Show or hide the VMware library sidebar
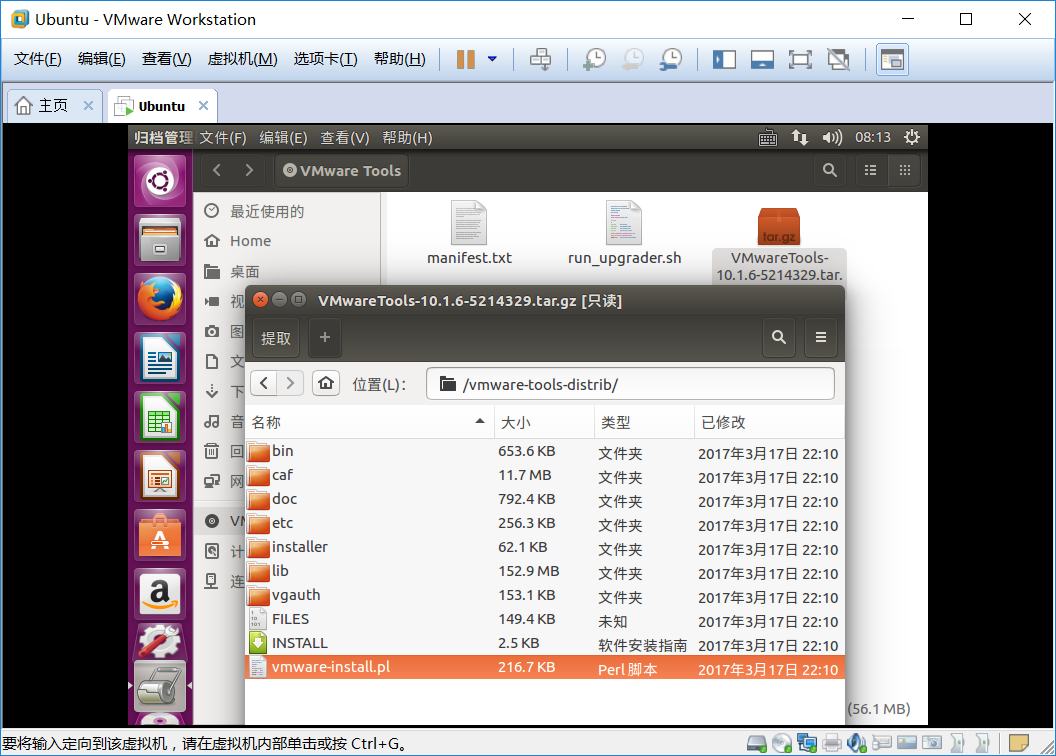This screenshot has height=756, width=1056. pos(724,59)
